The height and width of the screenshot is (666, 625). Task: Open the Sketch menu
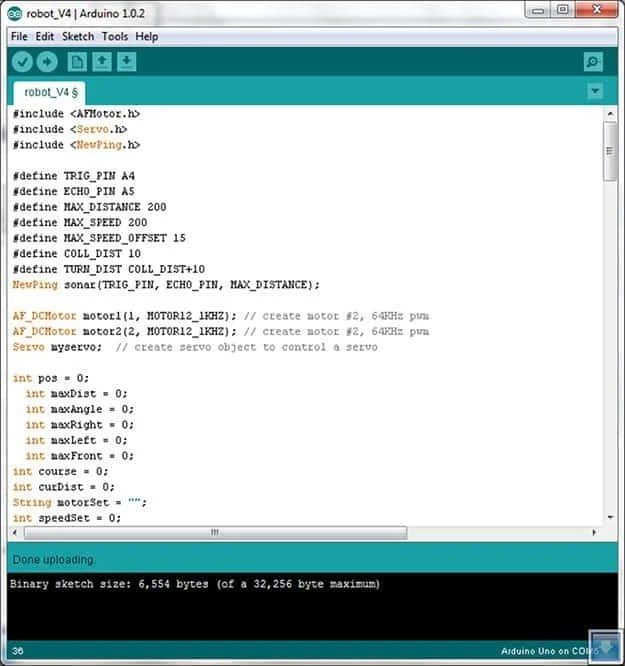click(78, 37)
